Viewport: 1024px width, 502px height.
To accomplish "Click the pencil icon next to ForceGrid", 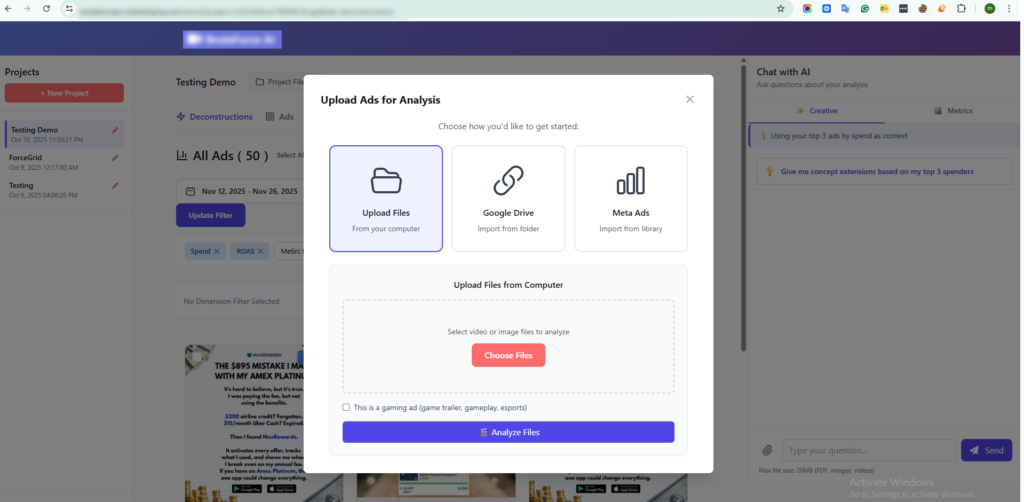I will click(x=115, y=158).
